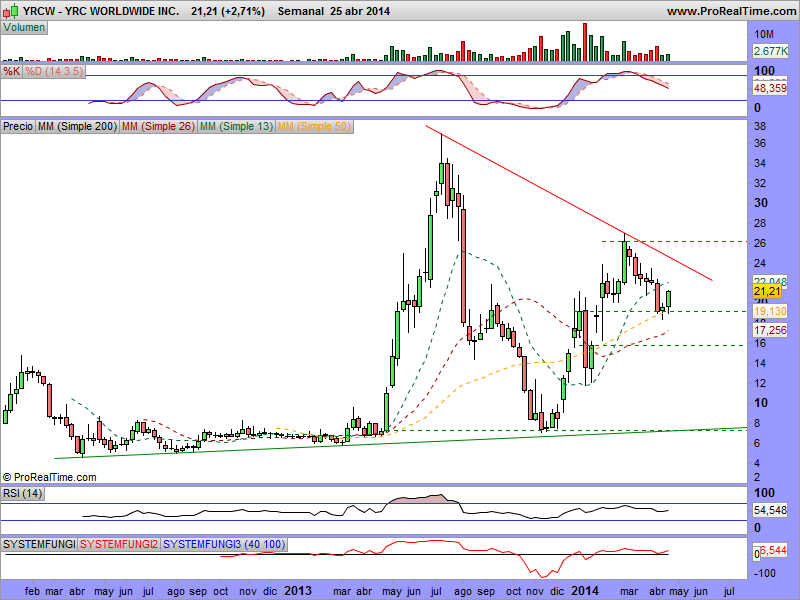Click the SYSTEMFUNGI3 (40 100) label

pyautogui.click(x=224, y=544)
